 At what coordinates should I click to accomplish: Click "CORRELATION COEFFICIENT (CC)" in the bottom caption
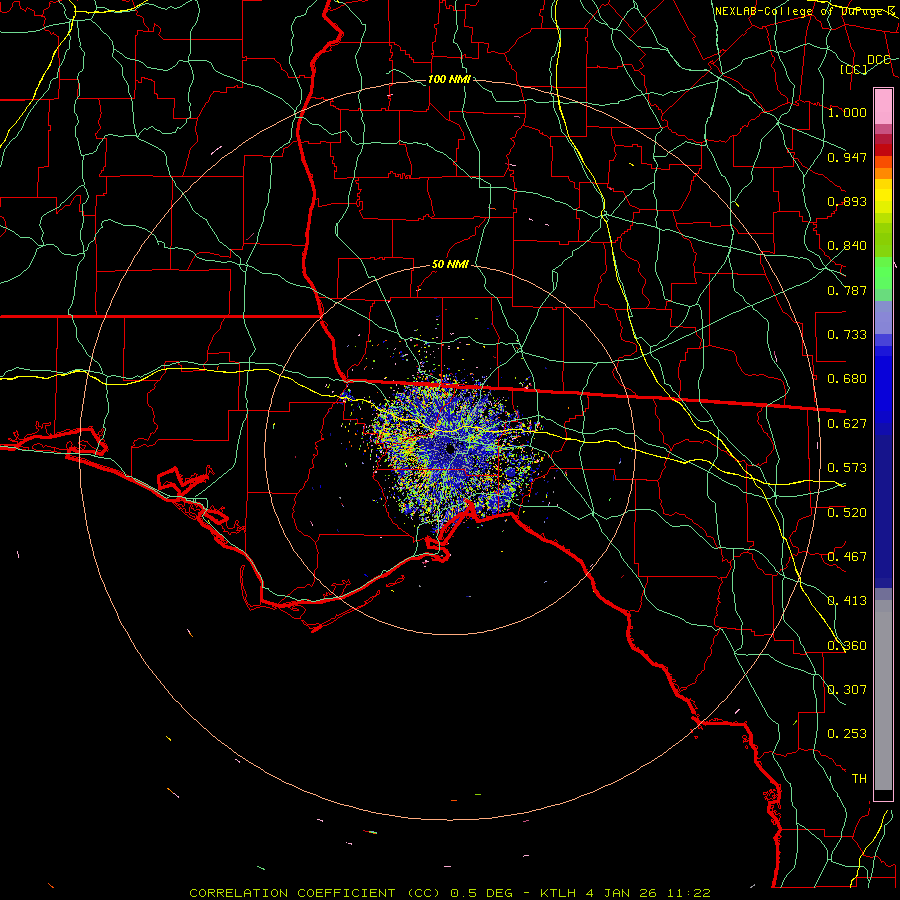click(315, 893)
